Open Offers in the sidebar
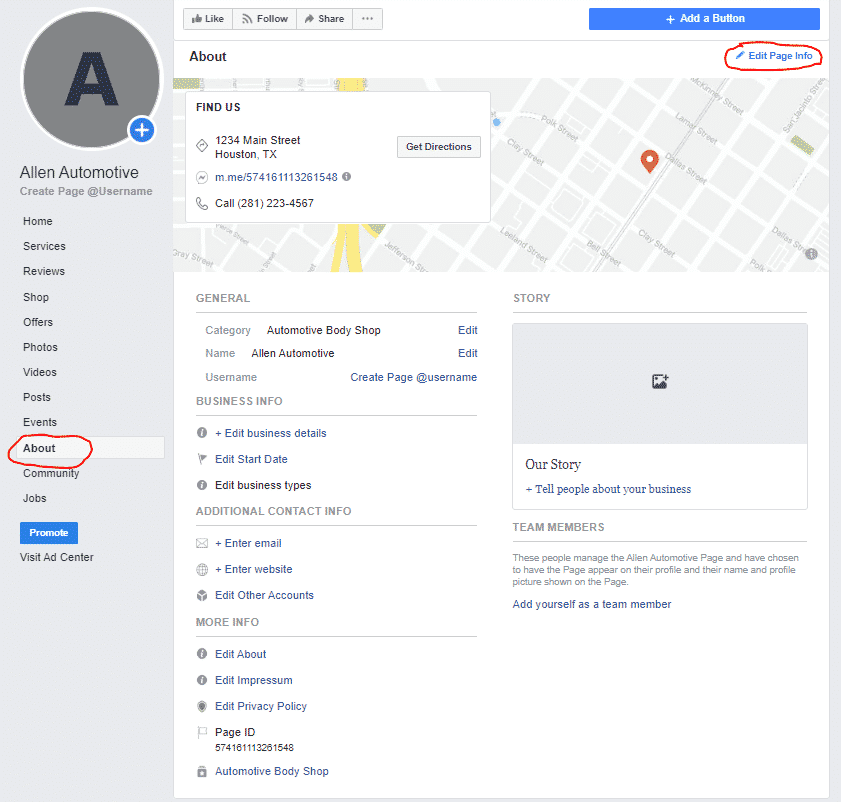The width and height of the screenshot is (841, 802). [38, 322]
